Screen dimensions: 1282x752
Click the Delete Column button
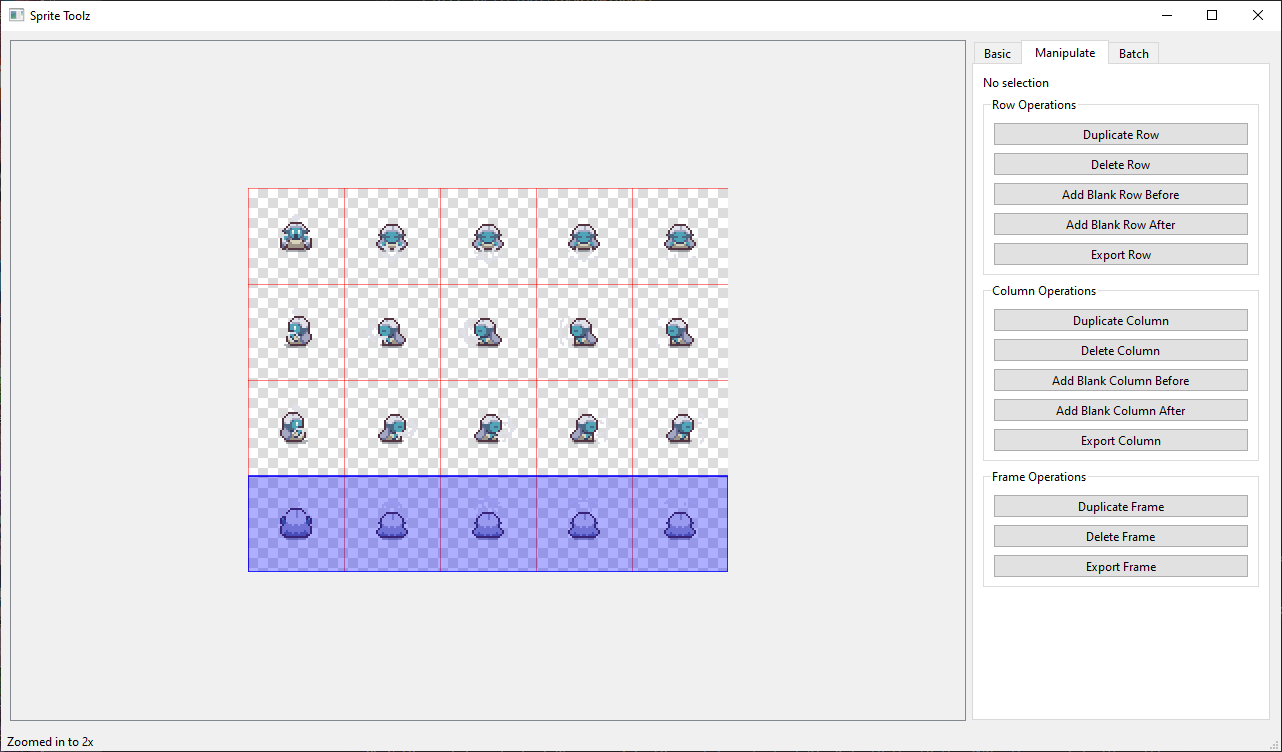(1120, 350)
